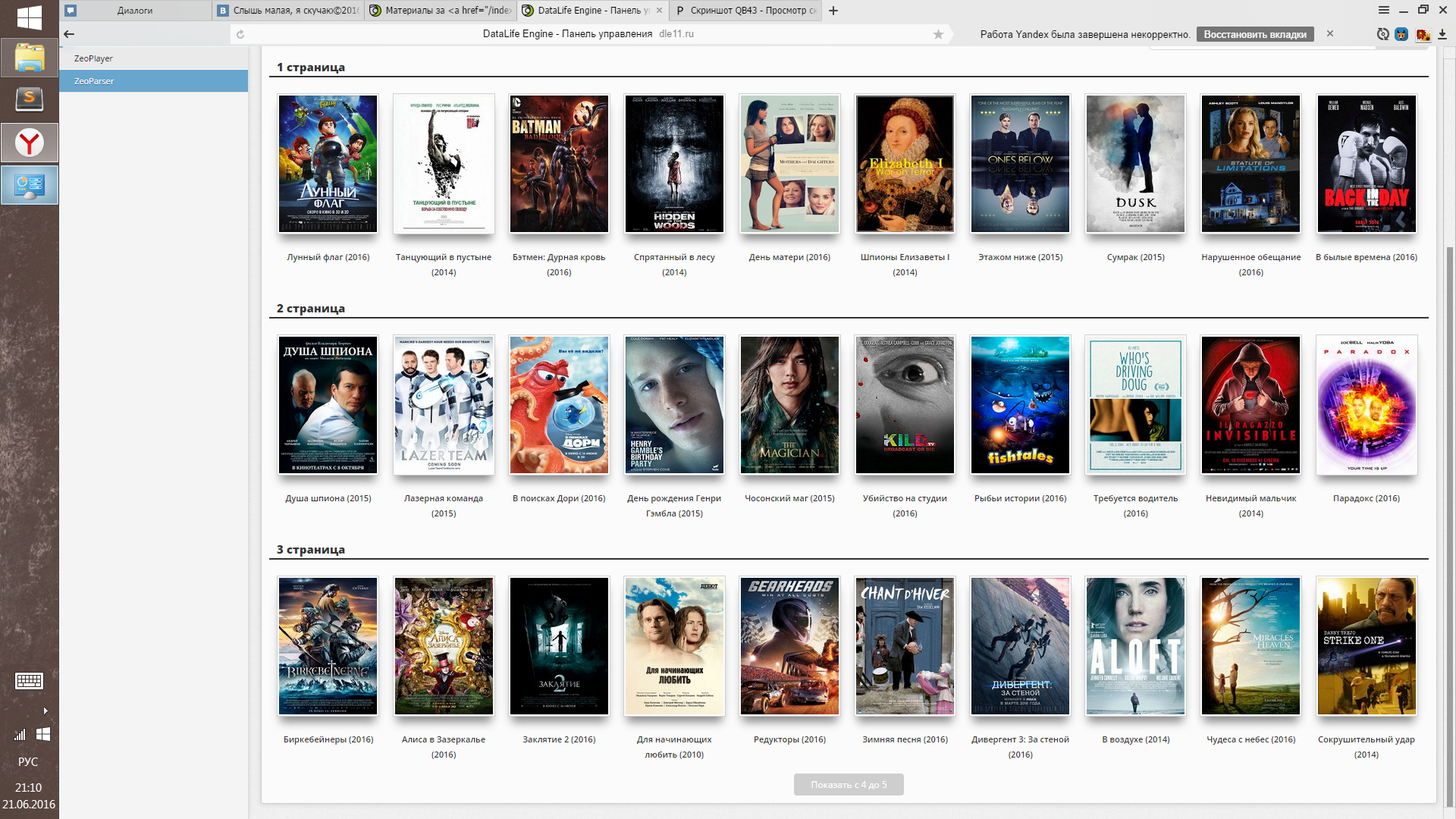Open the Finding Dory poster
1456x819 pixels.
point(559,405)
